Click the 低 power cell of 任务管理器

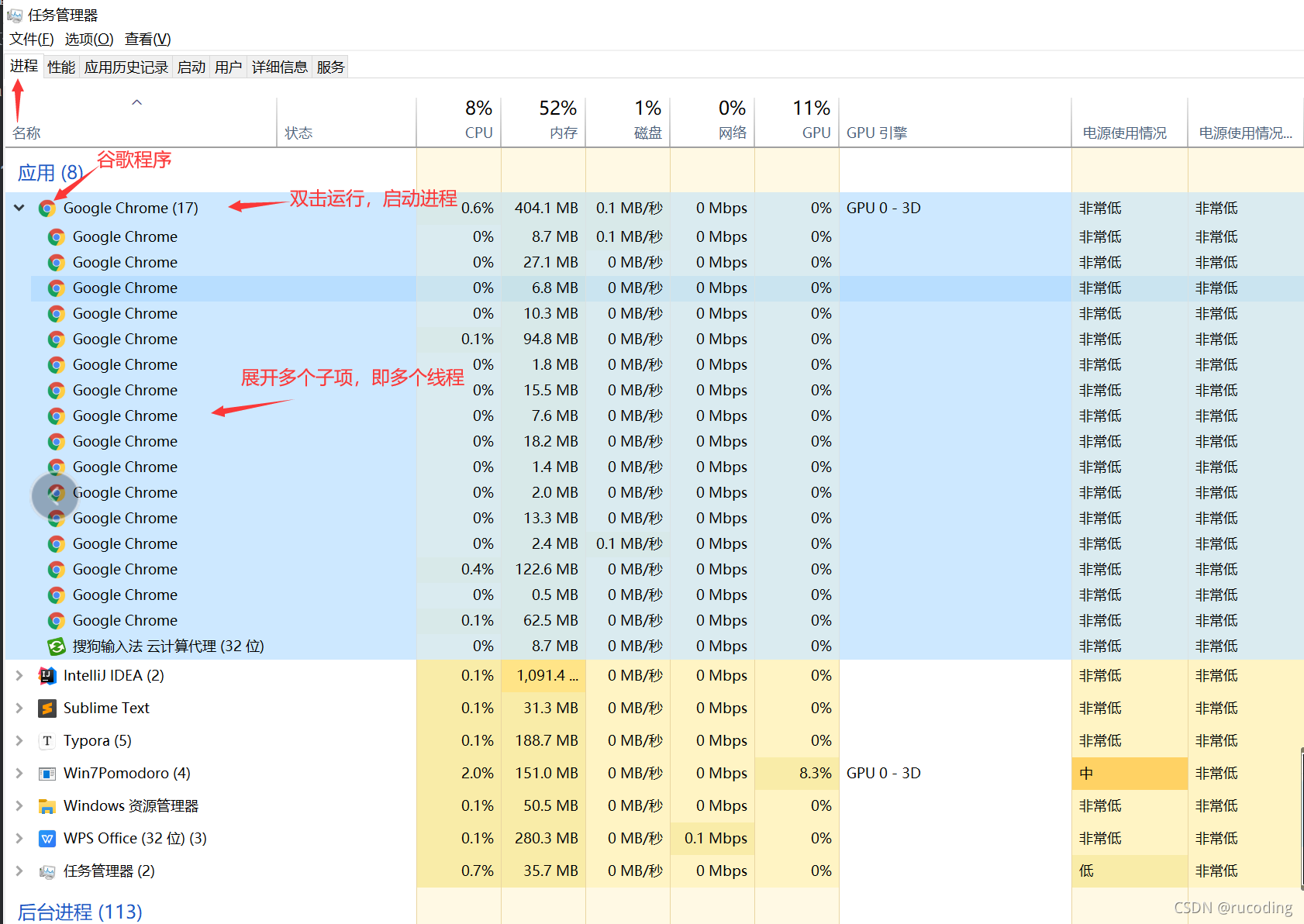pos(1130,871)
